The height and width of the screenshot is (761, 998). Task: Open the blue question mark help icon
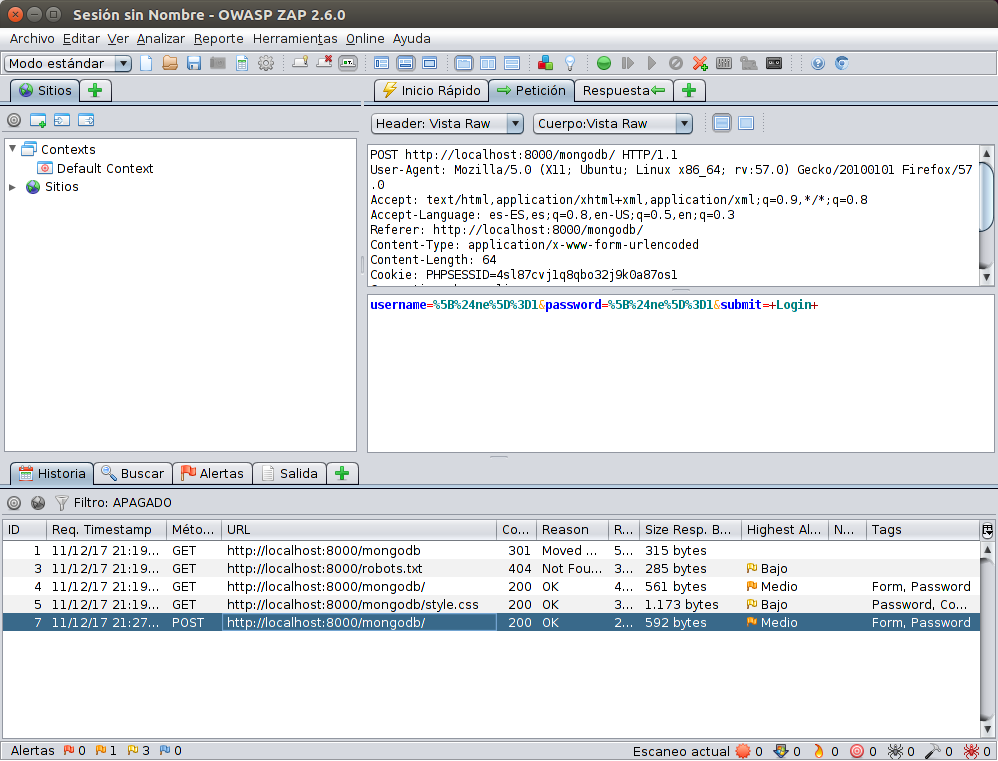click(x=818, y=63)
